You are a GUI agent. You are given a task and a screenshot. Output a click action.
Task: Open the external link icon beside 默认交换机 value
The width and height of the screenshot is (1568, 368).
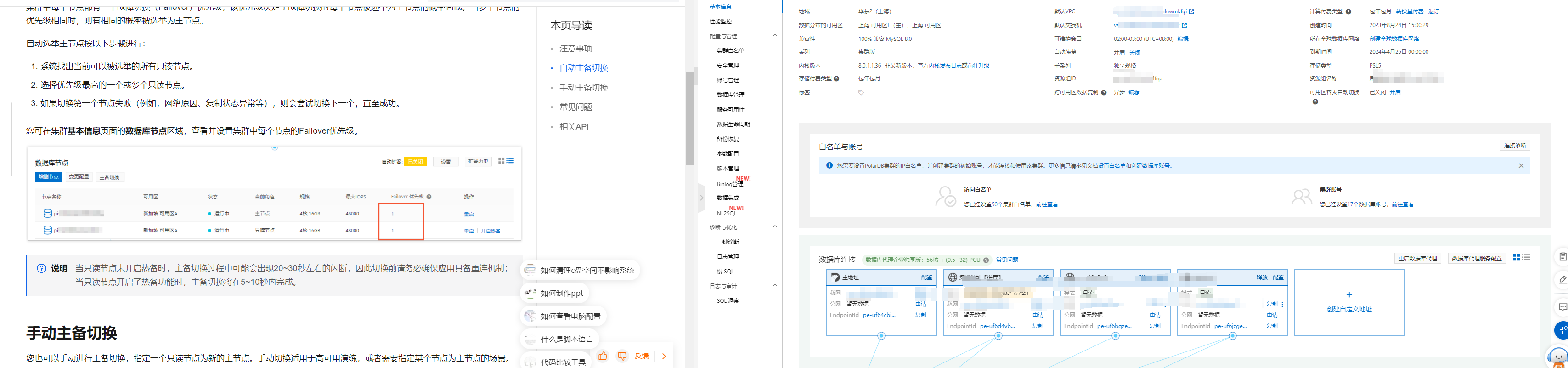click(x=1184, y=26)
